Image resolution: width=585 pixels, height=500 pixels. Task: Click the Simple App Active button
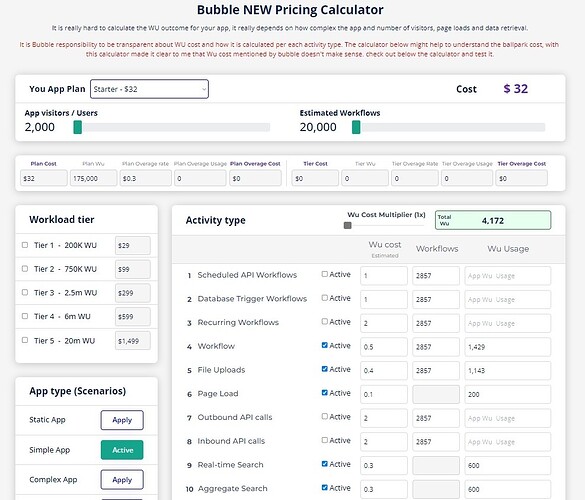click(122, 450)
